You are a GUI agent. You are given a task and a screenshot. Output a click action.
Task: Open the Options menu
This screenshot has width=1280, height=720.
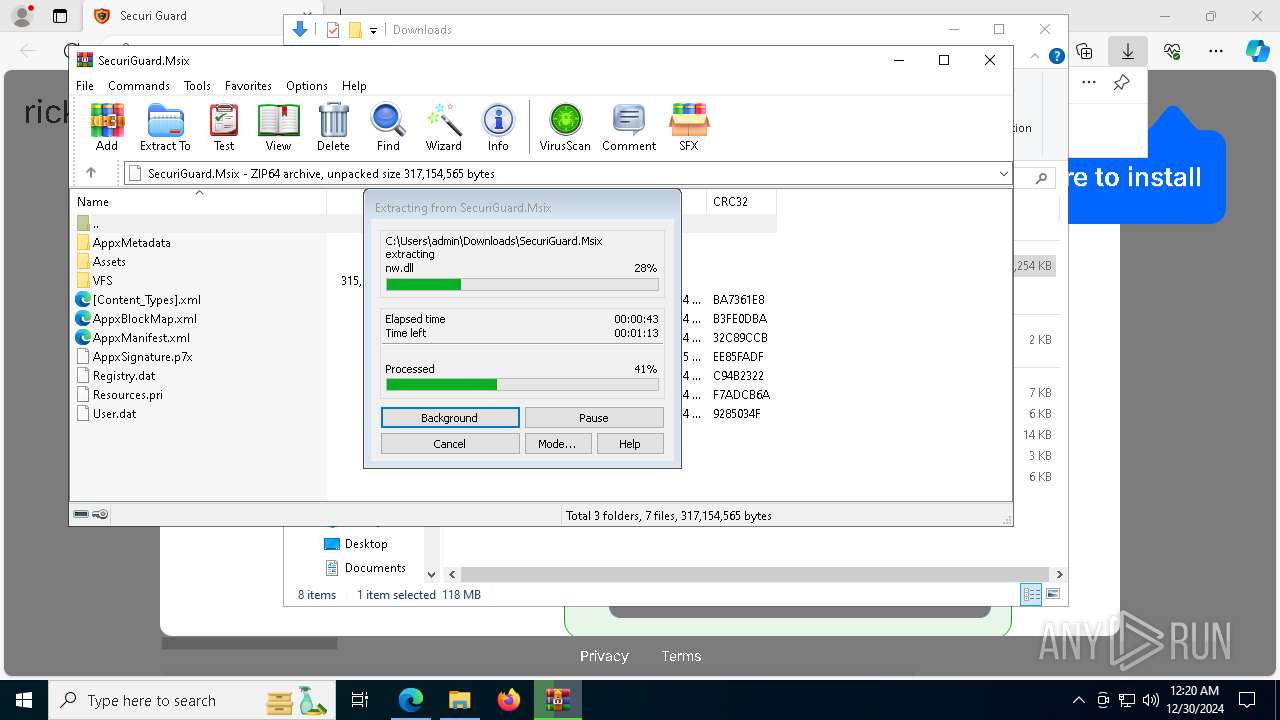point(307,86)
